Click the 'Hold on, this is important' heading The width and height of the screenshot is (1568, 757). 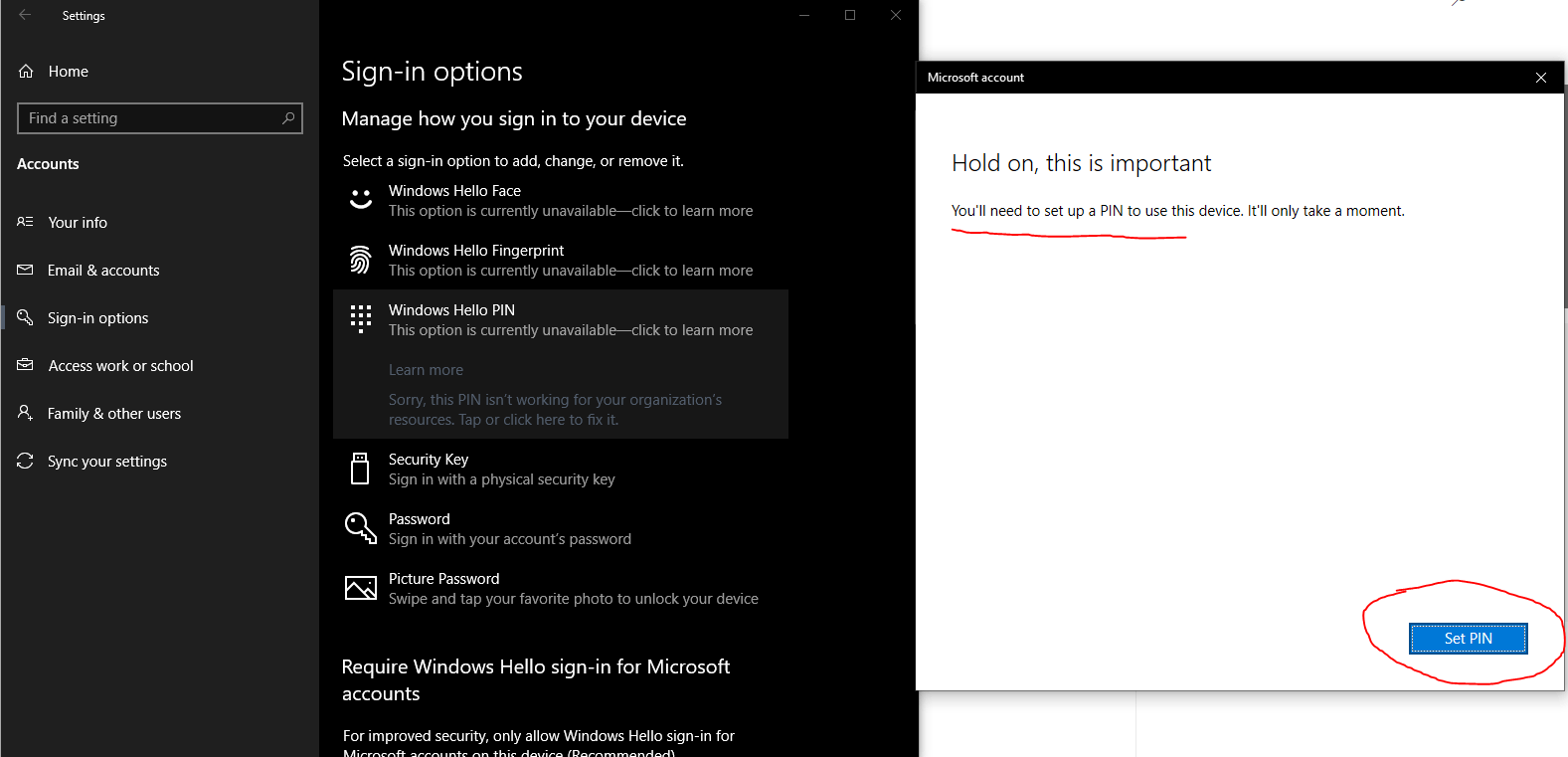point(1082,163)
